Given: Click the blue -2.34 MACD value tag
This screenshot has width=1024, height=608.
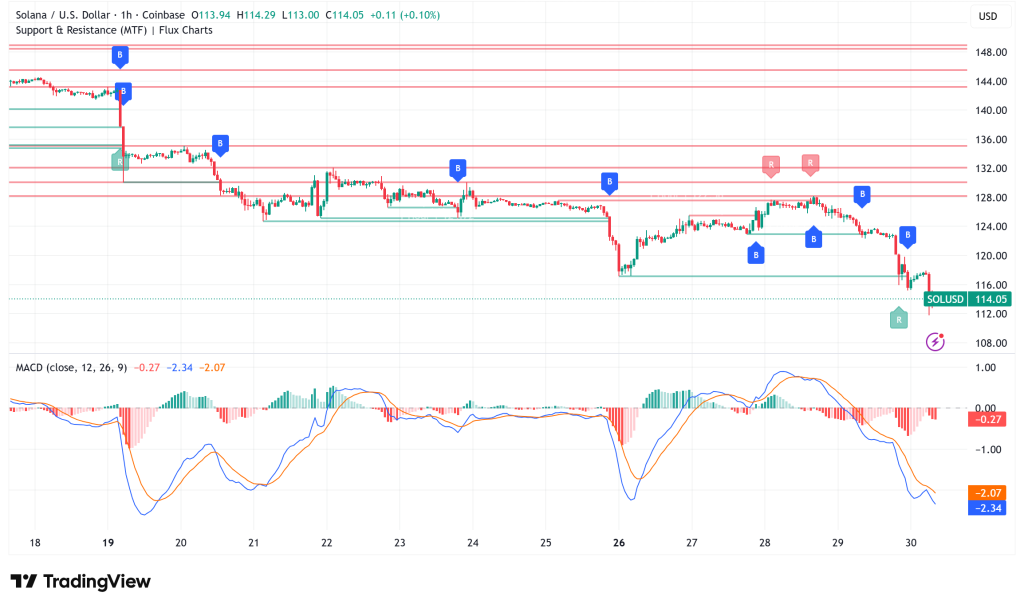Looking at the screenshot, I should click(988, 507).
